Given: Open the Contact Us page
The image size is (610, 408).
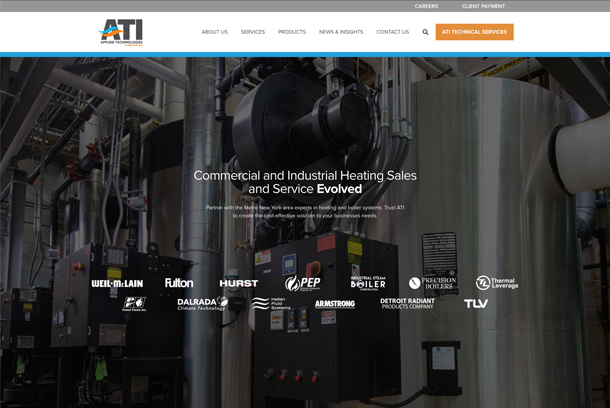Looking at the screenshot, I should 393,32.
